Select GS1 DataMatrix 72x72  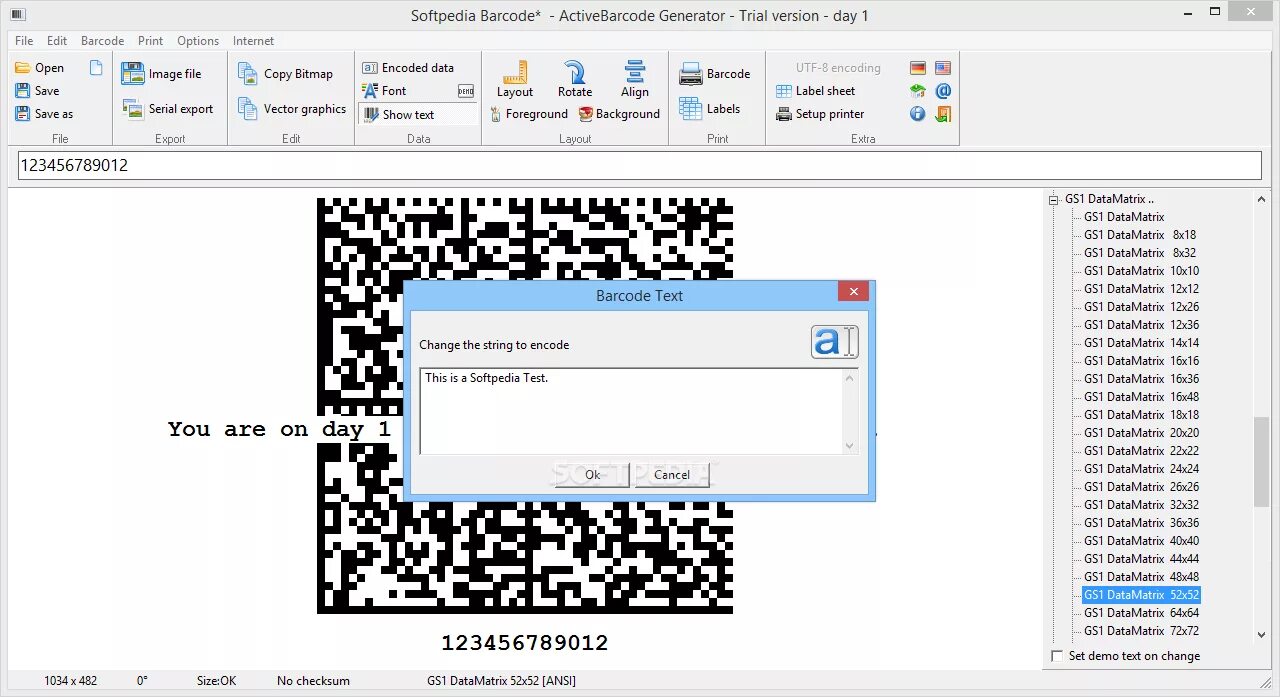point(1141,631)
